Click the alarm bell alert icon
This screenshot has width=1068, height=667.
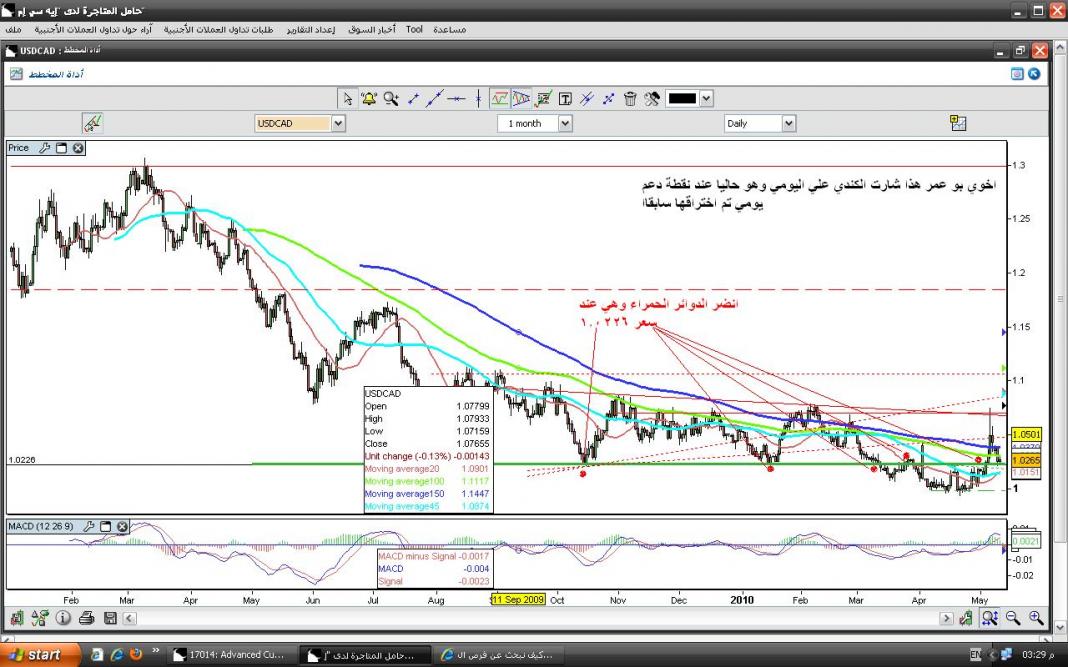click(369, 98)
